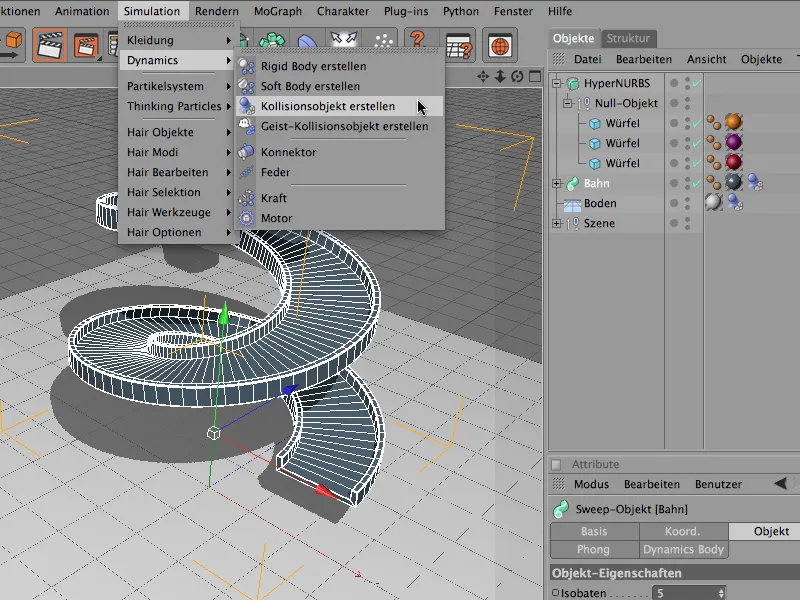
Task: Click the purple material tag
Action: (x=733, y=142)
